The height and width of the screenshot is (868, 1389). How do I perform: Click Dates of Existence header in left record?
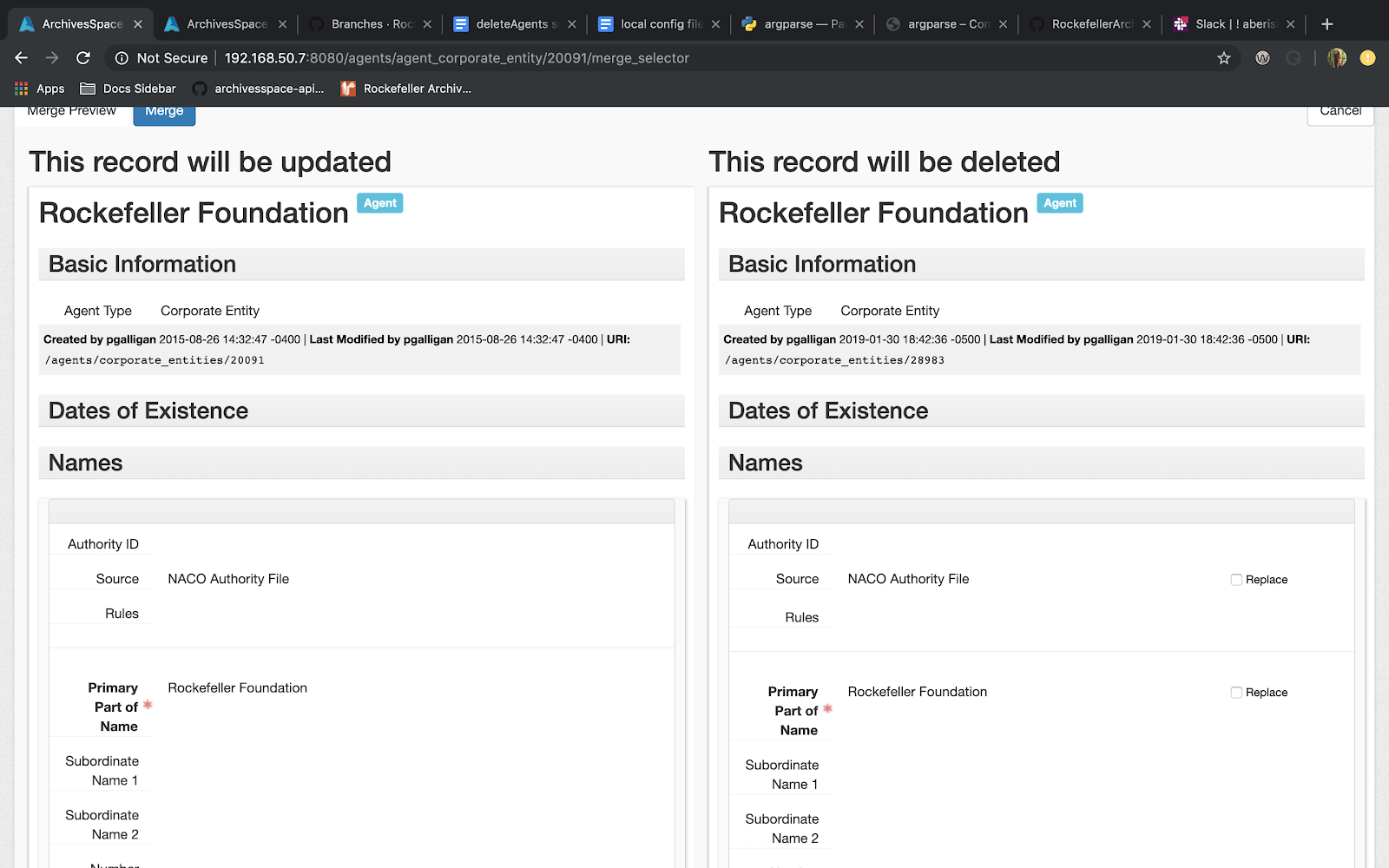coord(361,411)
